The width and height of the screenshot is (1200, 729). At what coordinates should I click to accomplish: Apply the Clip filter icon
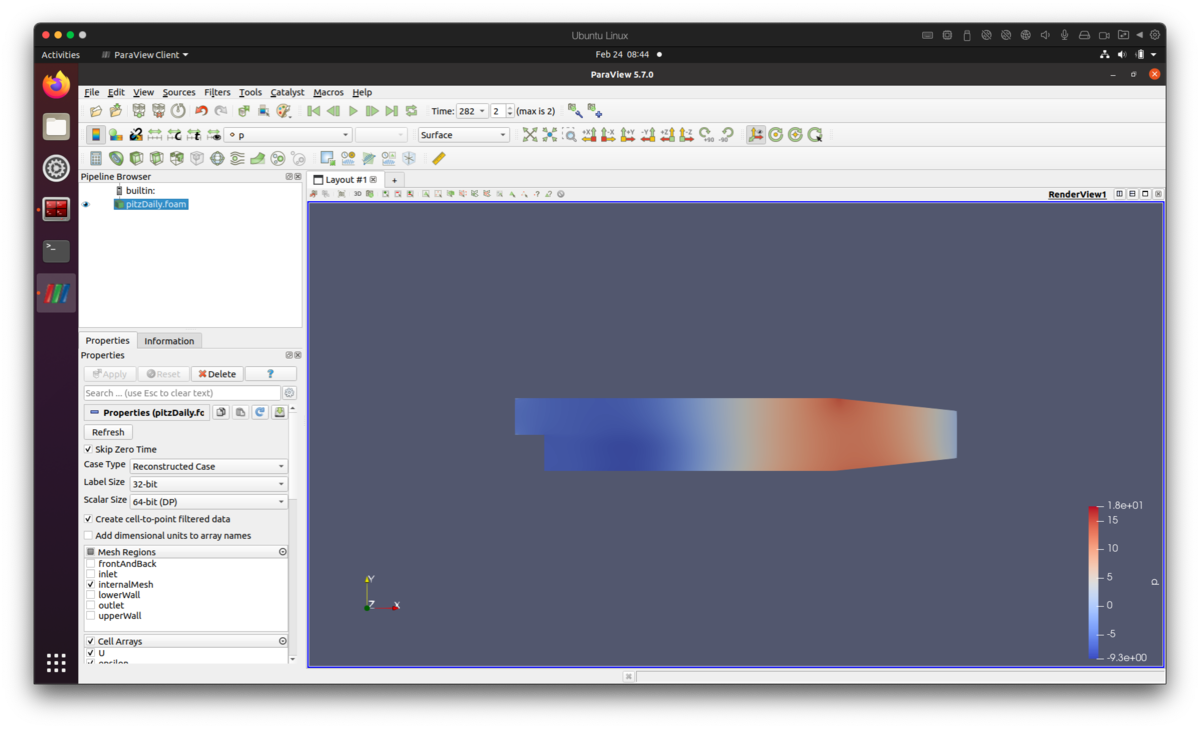136,158
